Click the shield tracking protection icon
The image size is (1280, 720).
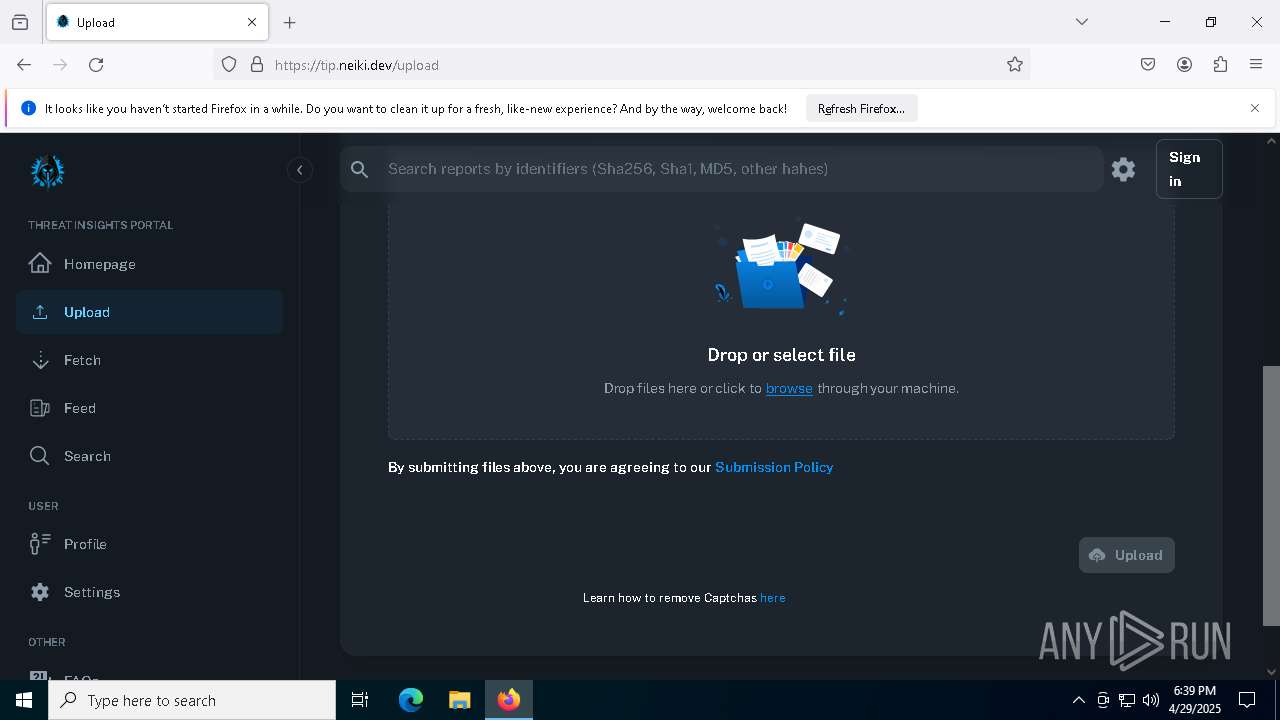pos(229,65)
